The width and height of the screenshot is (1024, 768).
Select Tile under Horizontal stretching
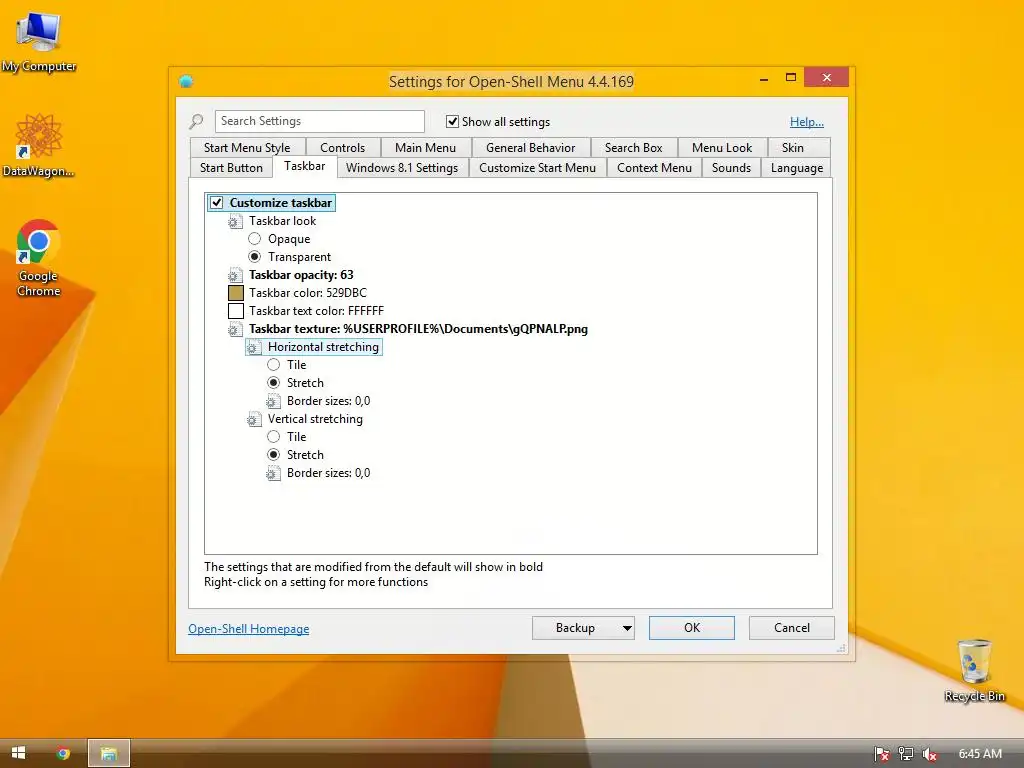coord(274,365)
